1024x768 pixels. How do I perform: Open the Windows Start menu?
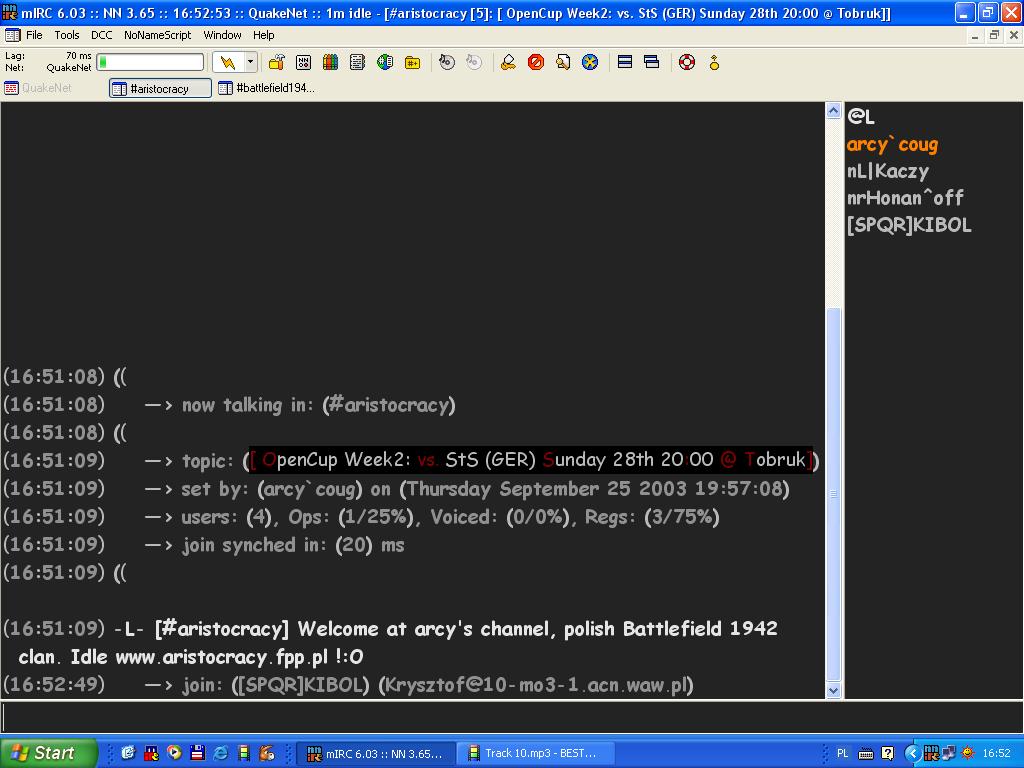tap(48, 753)
